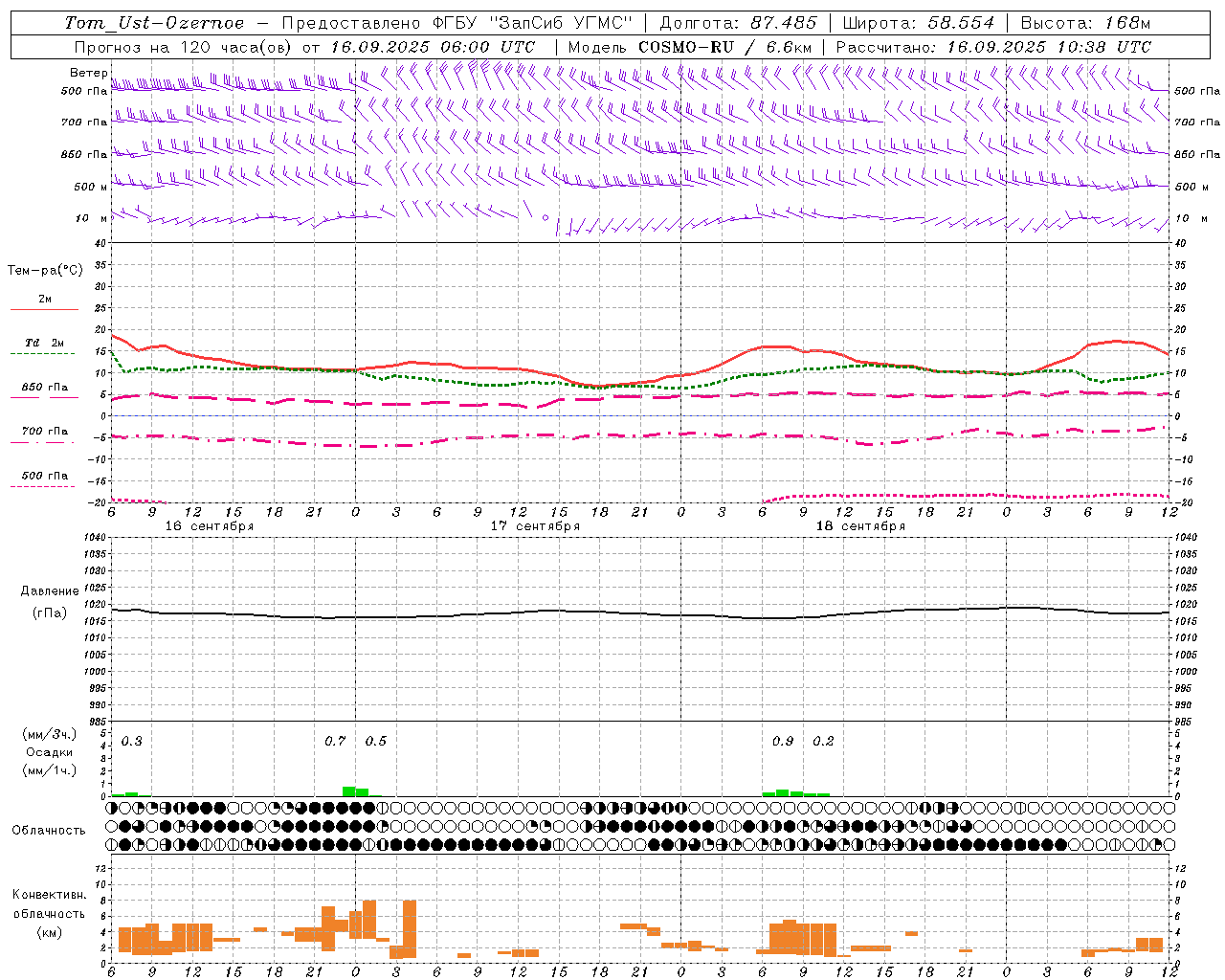The height and width of the screenshot is (980, 1225).
Task: Click the Td 2м dew point legend entry
Action: click(x=45, y=343)
